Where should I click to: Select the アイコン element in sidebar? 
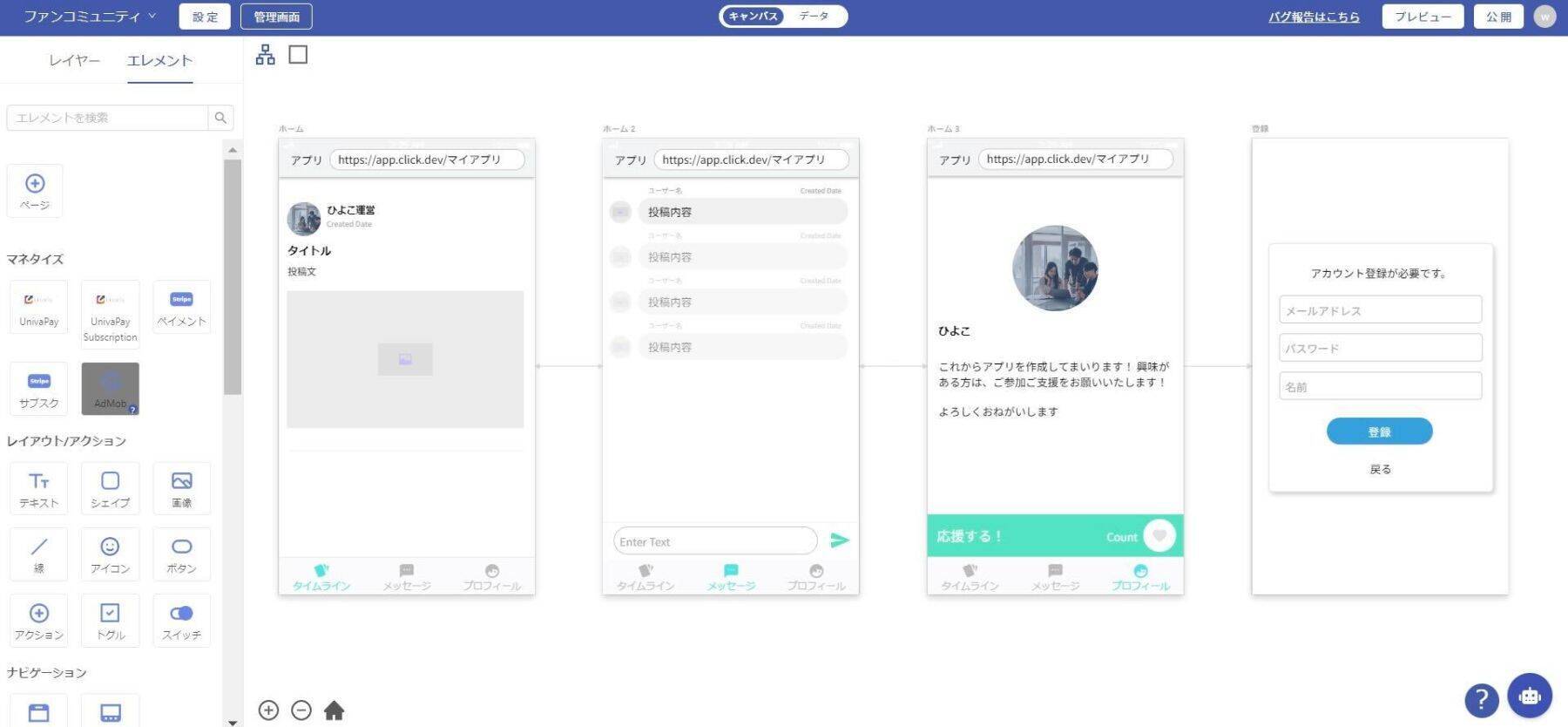coord(110,554)
